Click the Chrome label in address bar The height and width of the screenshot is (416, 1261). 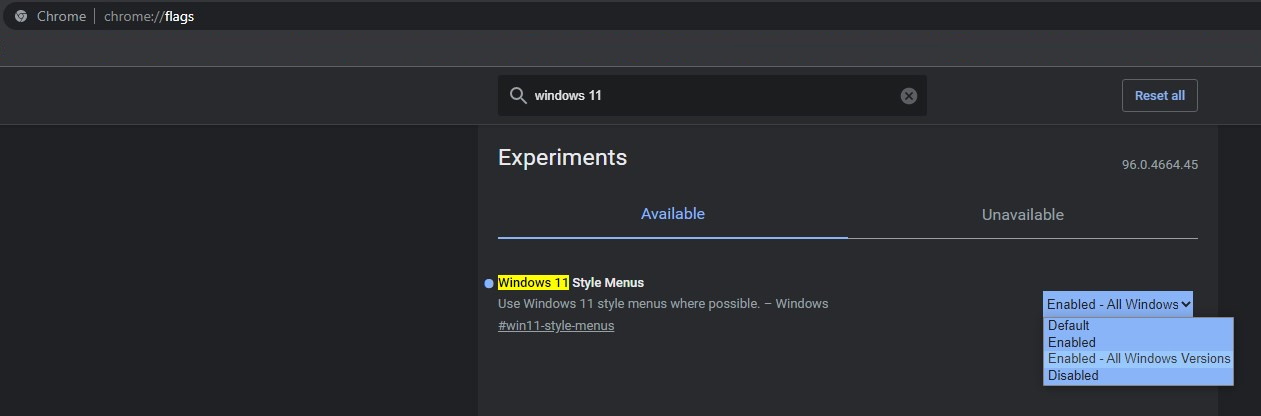point(61,16)
